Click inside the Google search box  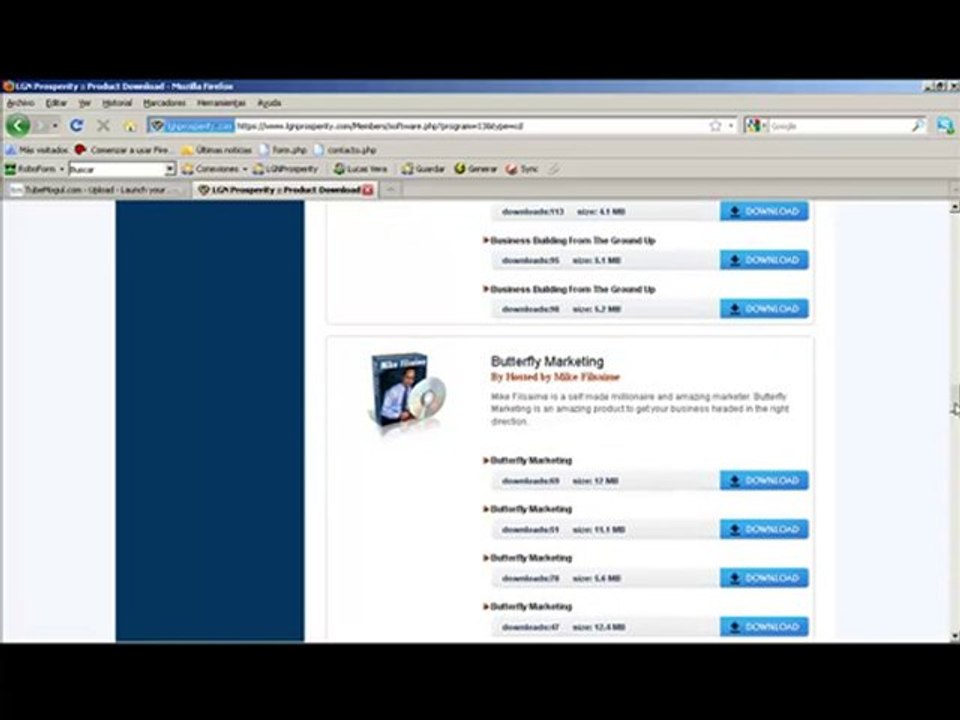840,126
